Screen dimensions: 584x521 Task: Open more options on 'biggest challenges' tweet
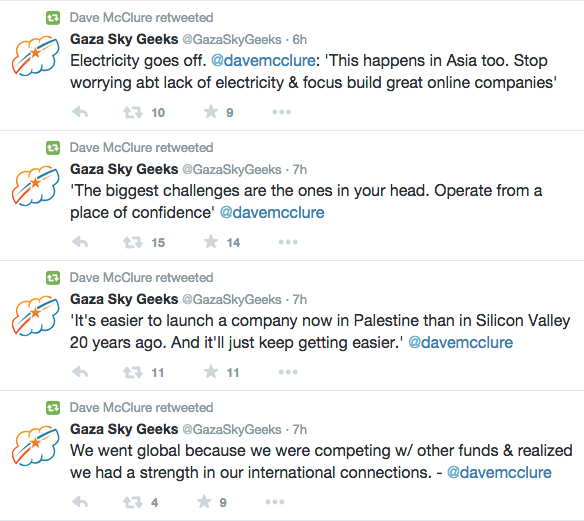[288, 242]
